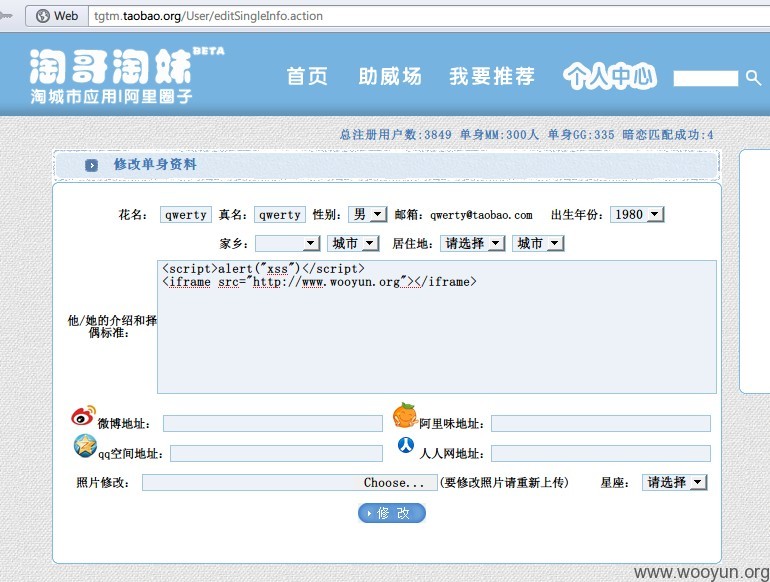Click the Aliwei orange mascot icon
Viewport: 770px width, 582px height.
(405, 415)
